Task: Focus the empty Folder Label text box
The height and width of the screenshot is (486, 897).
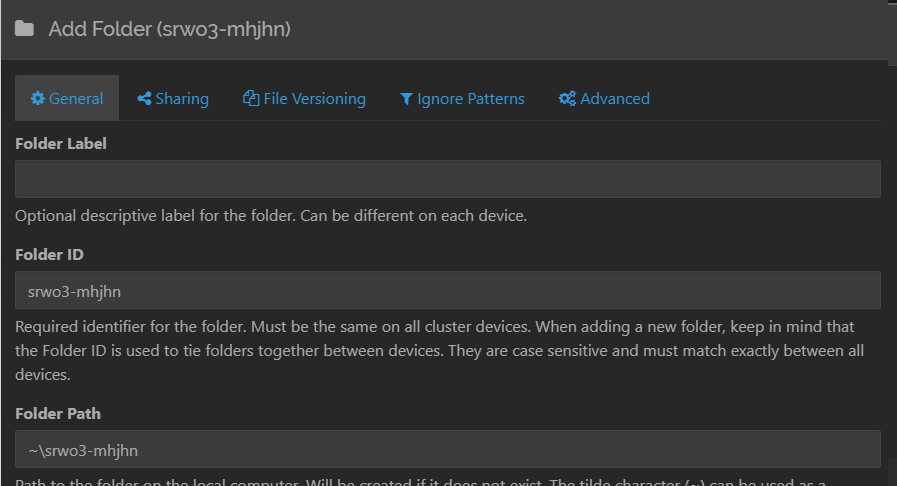Action: 447,179
